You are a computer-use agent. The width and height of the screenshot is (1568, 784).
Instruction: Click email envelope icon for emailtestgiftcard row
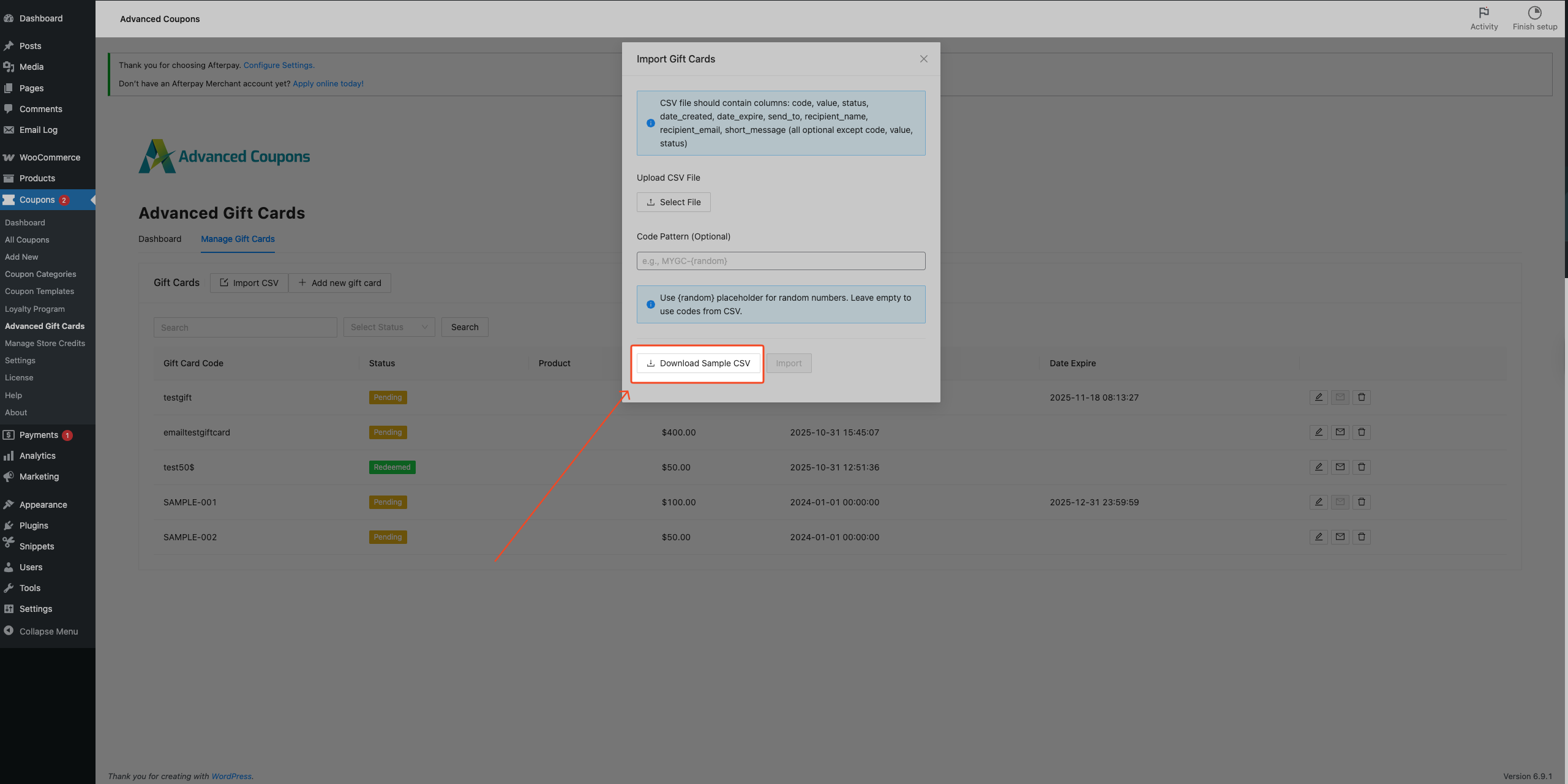point(1340,432)
